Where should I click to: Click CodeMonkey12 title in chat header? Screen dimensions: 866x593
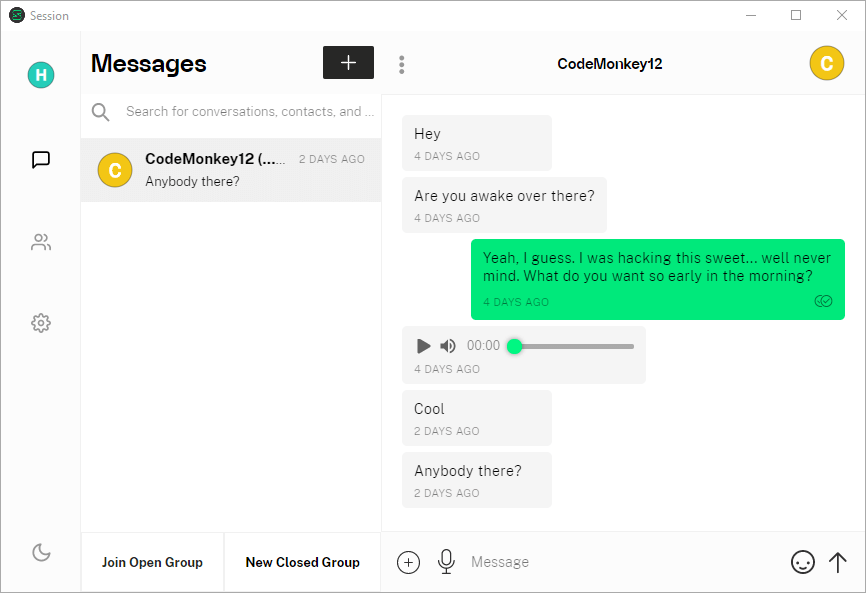point(609,64)
